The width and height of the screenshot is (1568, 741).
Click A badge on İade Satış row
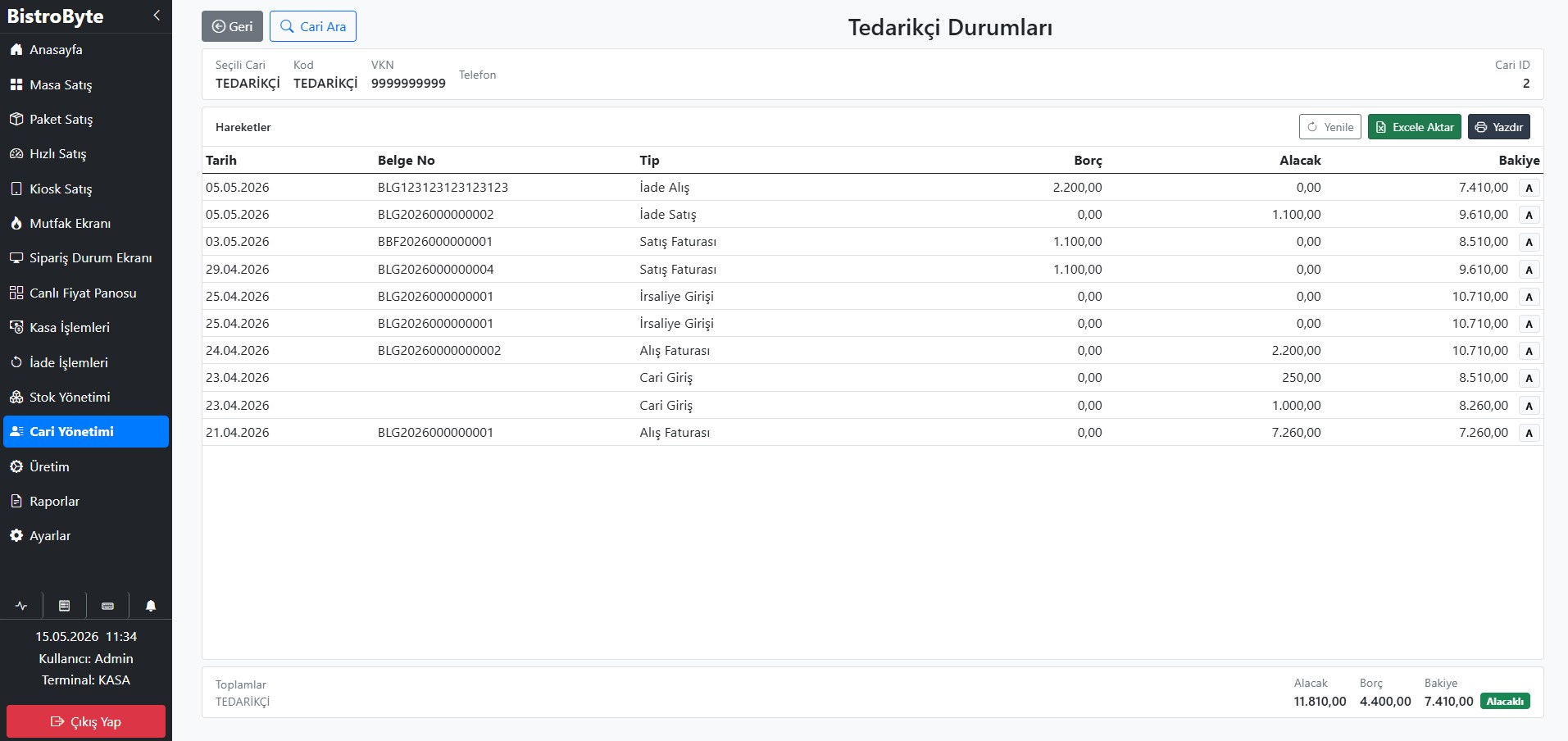tap(1529, 215)
